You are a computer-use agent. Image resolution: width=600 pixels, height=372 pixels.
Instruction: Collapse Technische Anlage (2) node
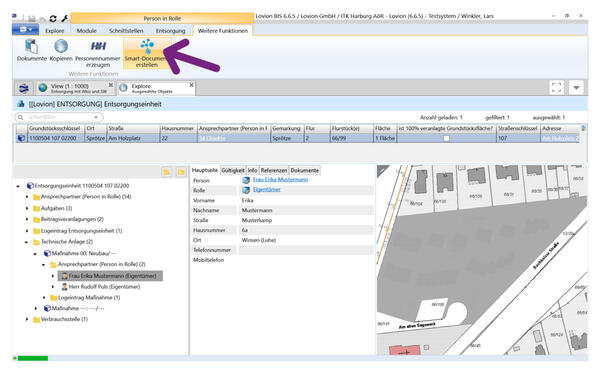(26, 242)
